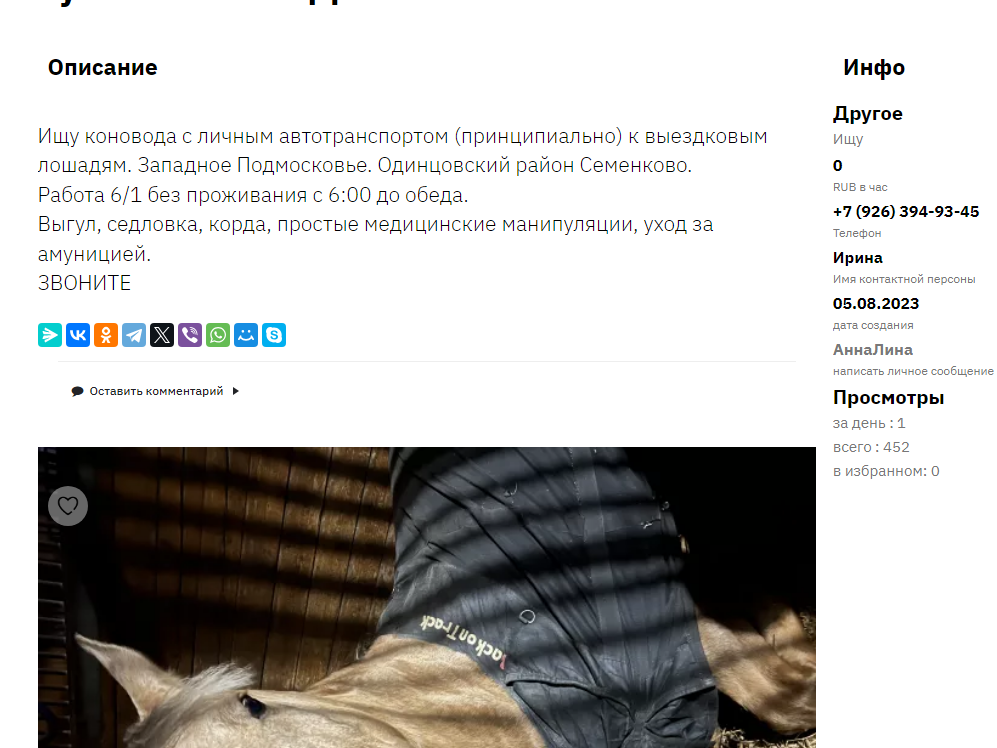The width and height of the screenshot is (997, 748).
Task: Click the Просмотры heading
Action: [888, 398]
